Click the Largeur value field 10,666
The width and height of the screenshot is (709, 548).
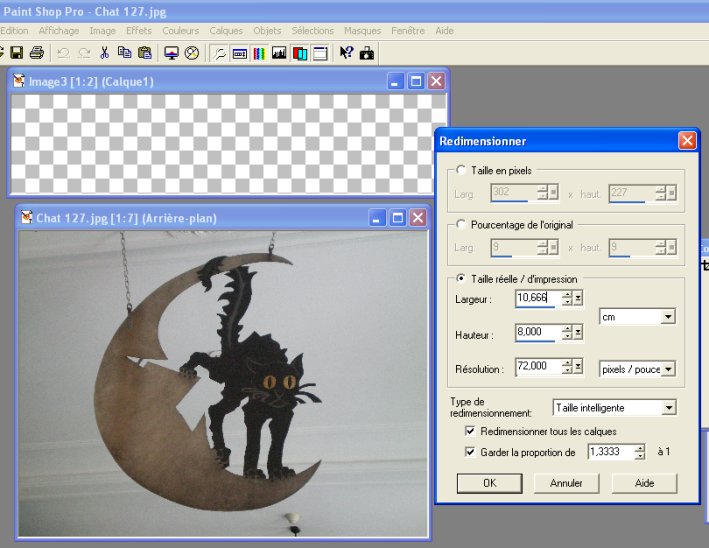pyautogui.click(x=539, y=298)
